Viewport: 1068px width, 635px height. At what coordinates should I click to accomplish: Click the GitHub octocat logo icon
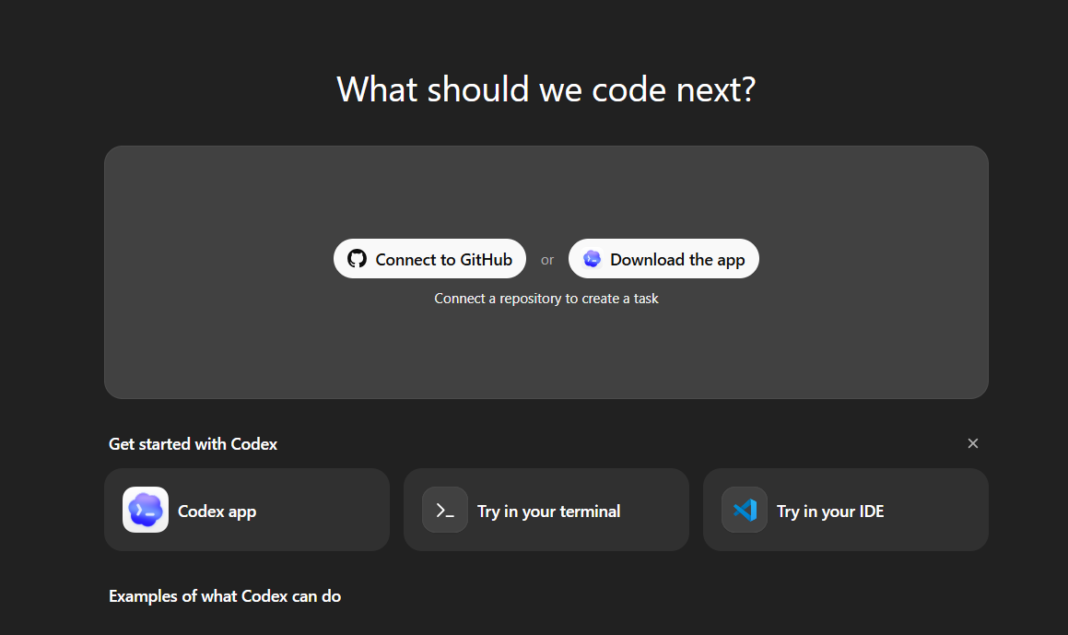tap(357, 259)
